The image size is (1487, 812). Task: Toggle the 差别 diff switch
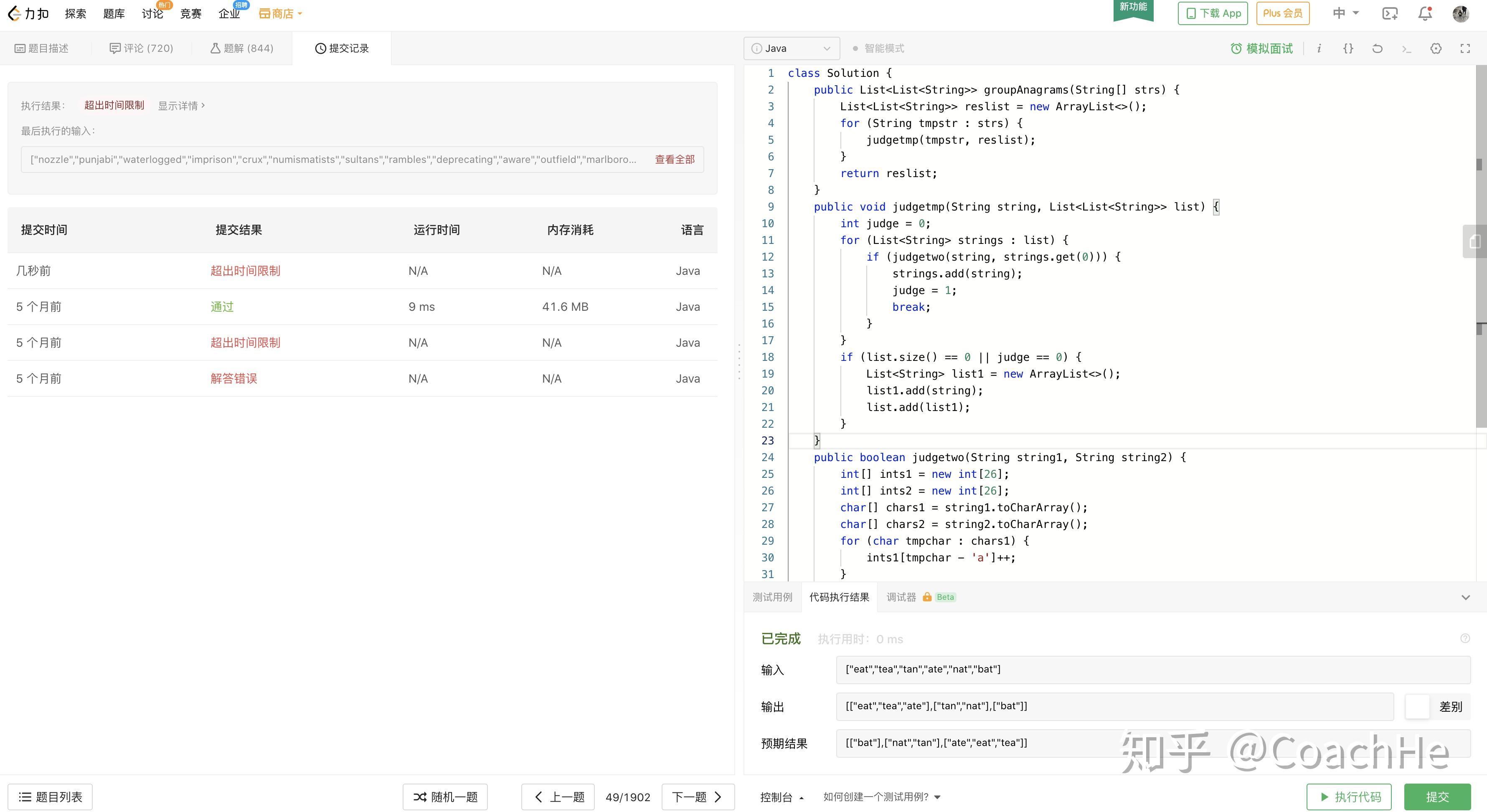click(x=1418, y=706)
